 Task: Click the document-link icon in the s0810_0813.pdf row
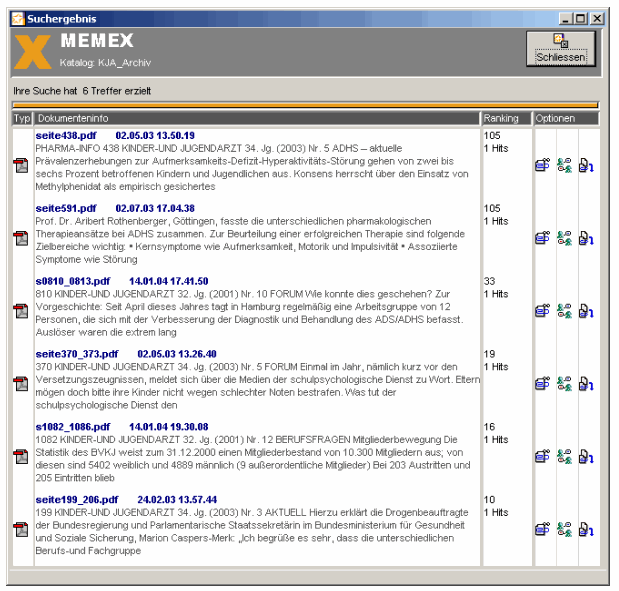point(587,311)
